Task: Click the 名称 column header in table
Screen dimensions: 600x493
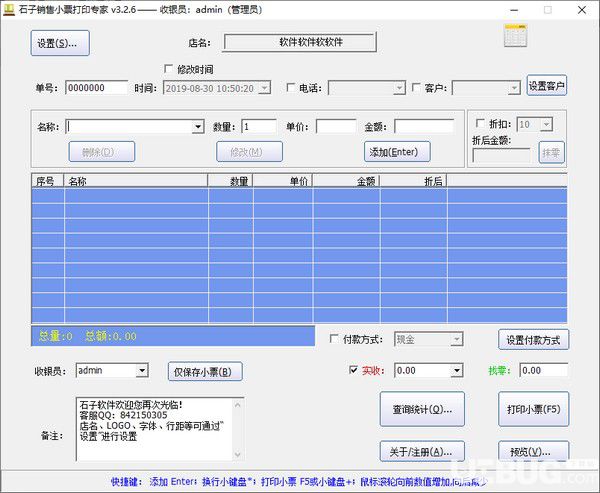Action: pyautogui.click(x=136, y=181)
